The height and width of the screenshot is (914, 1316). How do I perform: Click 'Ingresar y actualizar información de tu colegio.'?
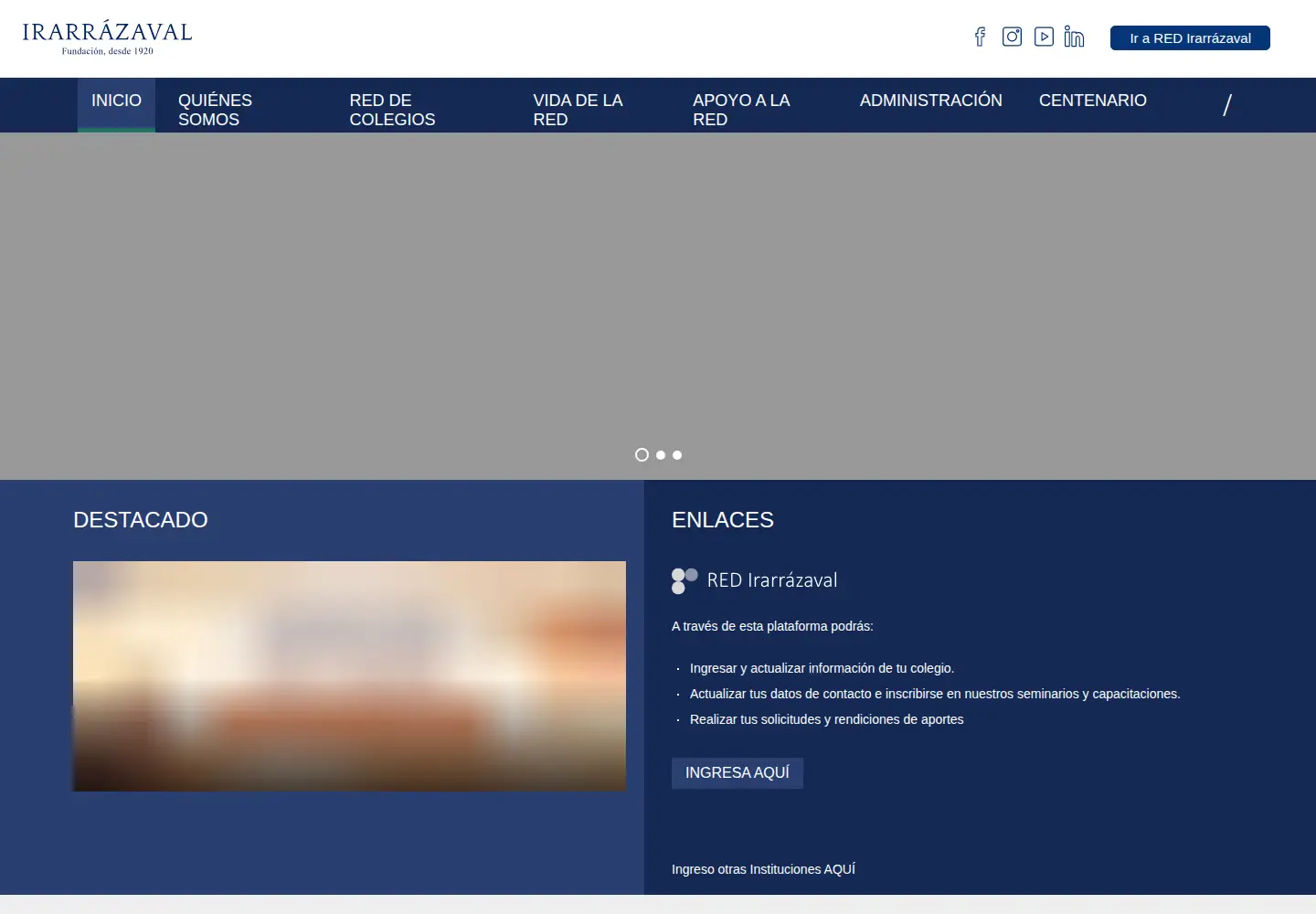(822, 668)
